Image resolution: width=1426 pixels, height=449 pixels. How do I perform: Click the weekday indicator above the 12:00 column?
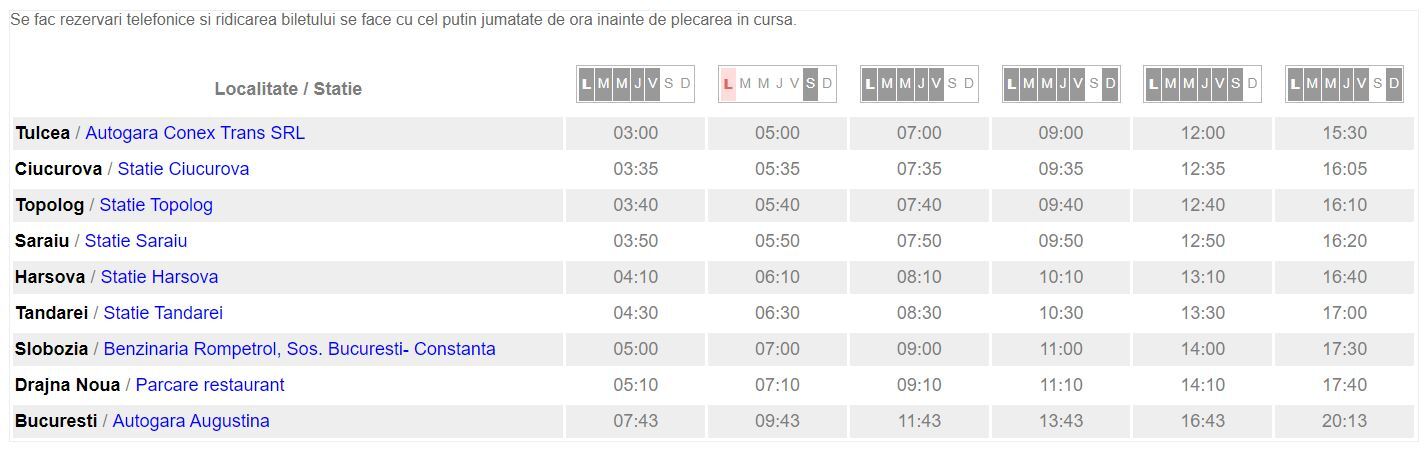[x=1203, y=84]
